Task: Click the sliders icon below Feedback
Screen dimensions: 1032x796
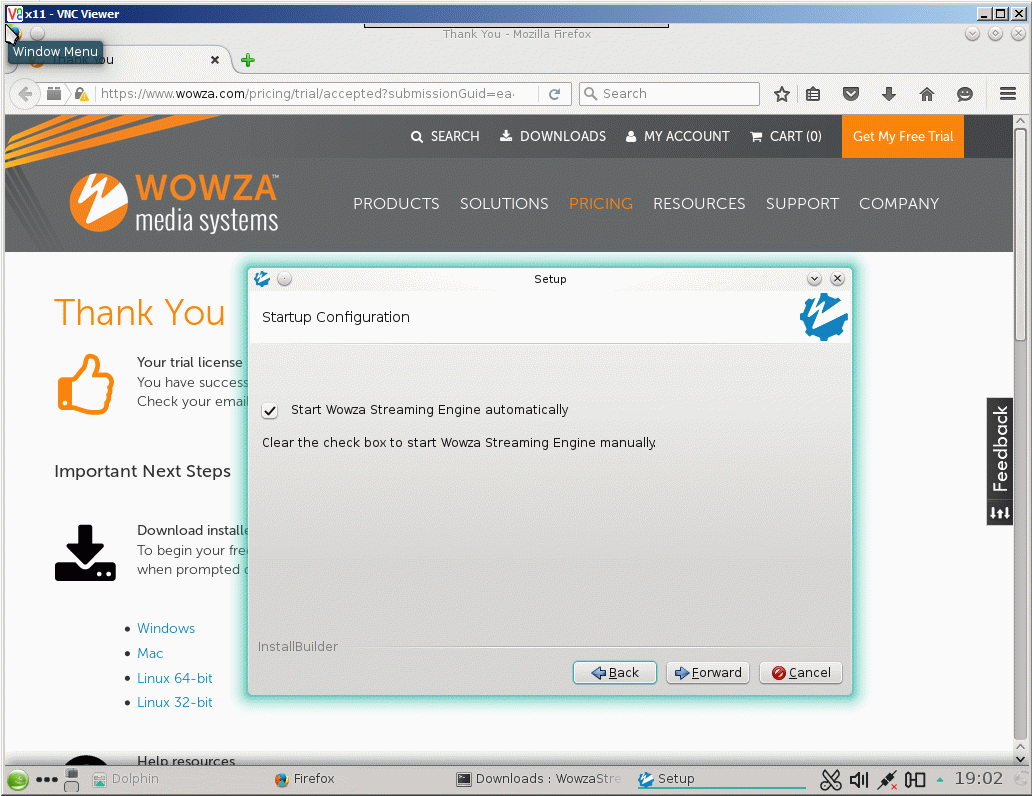Action: pos(1000,513)
